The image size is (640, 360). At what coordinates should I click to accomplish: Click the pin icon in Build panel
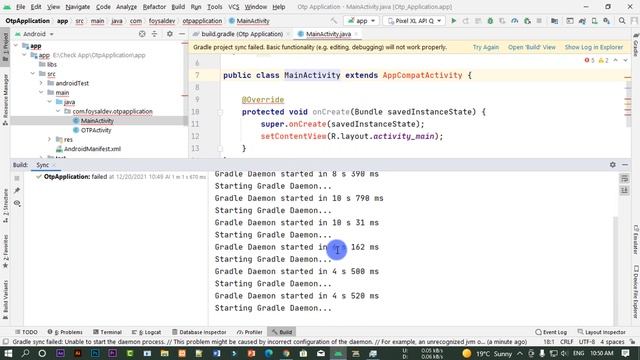click(17, 191)
